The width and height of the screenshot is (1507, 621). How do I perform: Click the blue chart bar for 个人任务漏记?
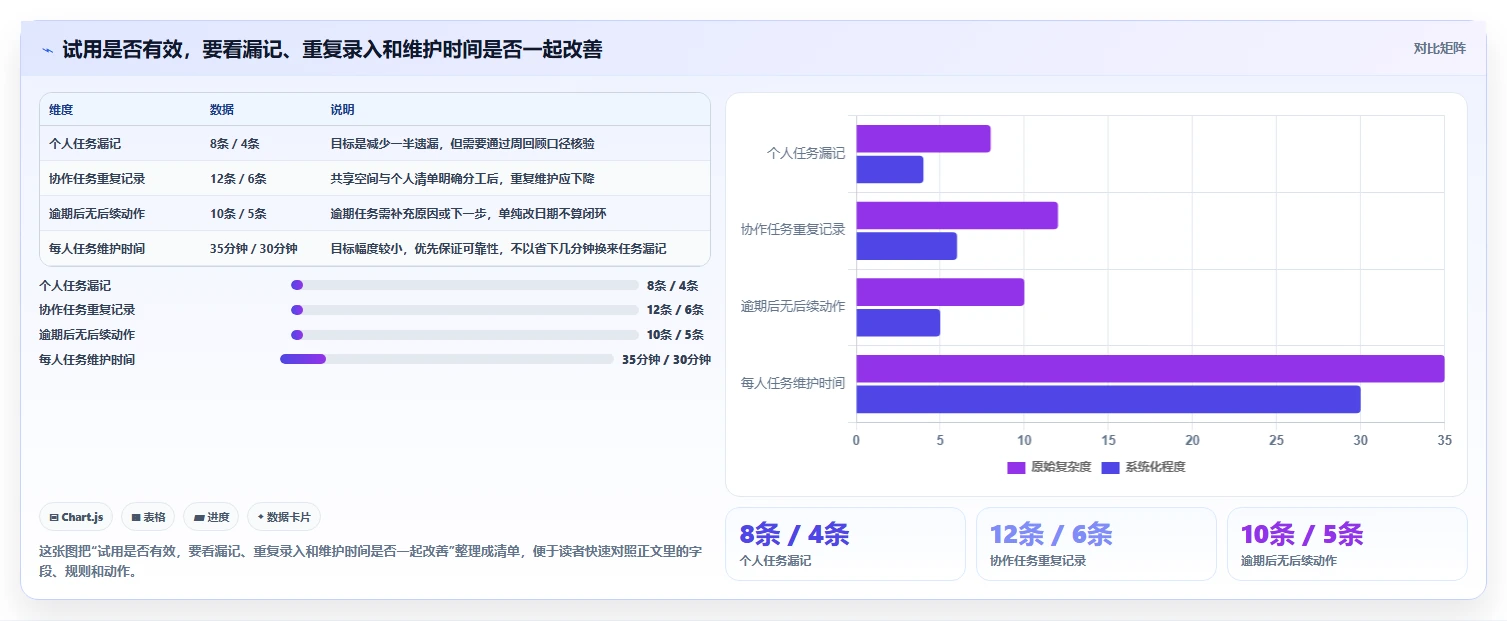(x=890, y=169)
